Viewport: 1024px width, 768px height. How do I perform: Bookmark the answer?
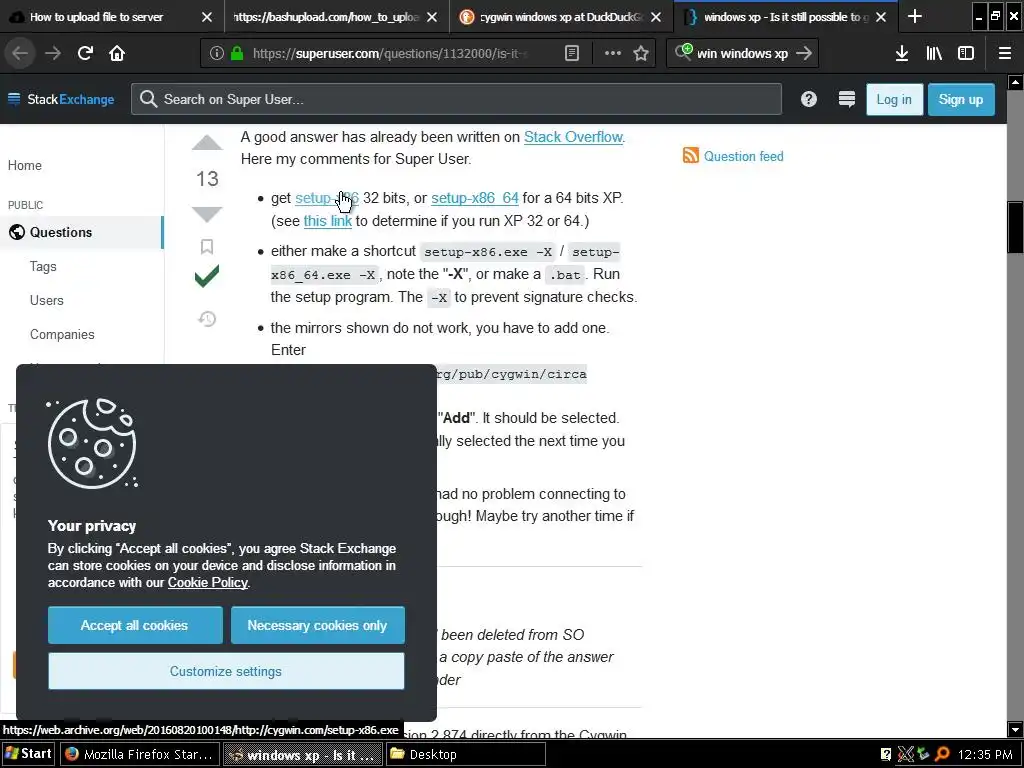point(207,246)
